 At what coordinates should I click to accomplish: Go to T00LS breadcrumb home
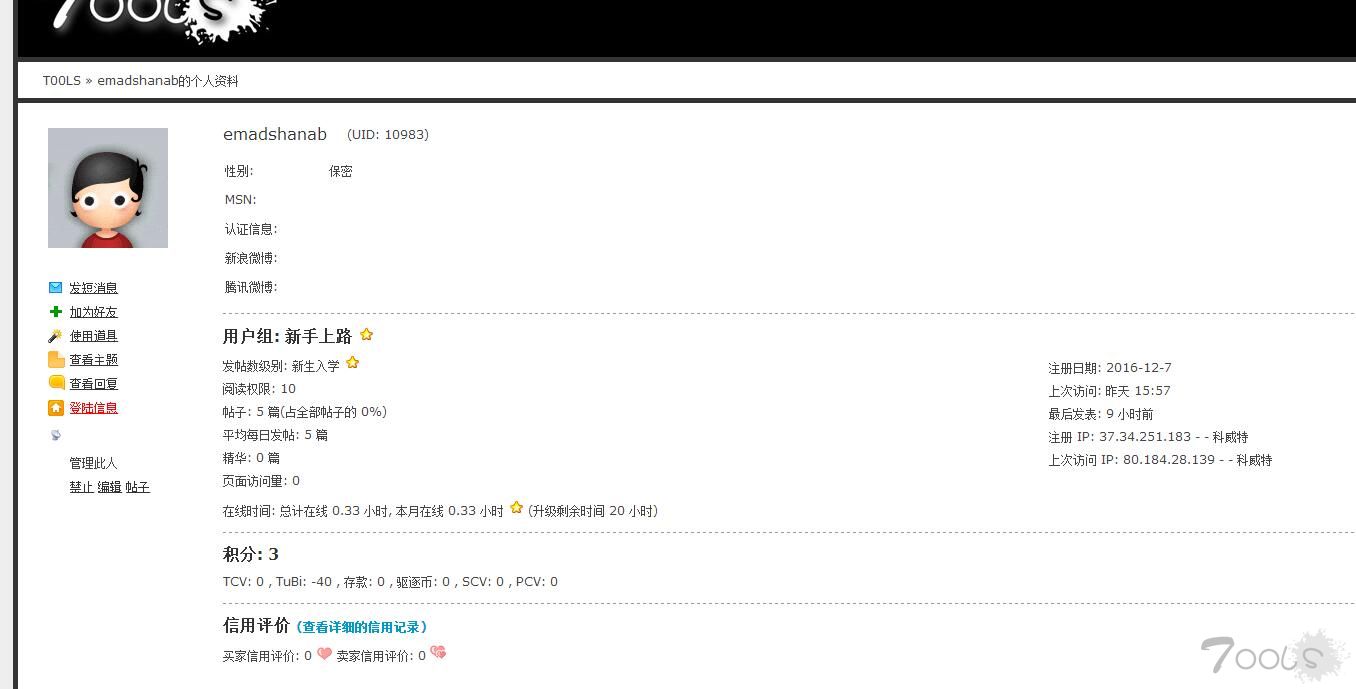click(61, 81)
